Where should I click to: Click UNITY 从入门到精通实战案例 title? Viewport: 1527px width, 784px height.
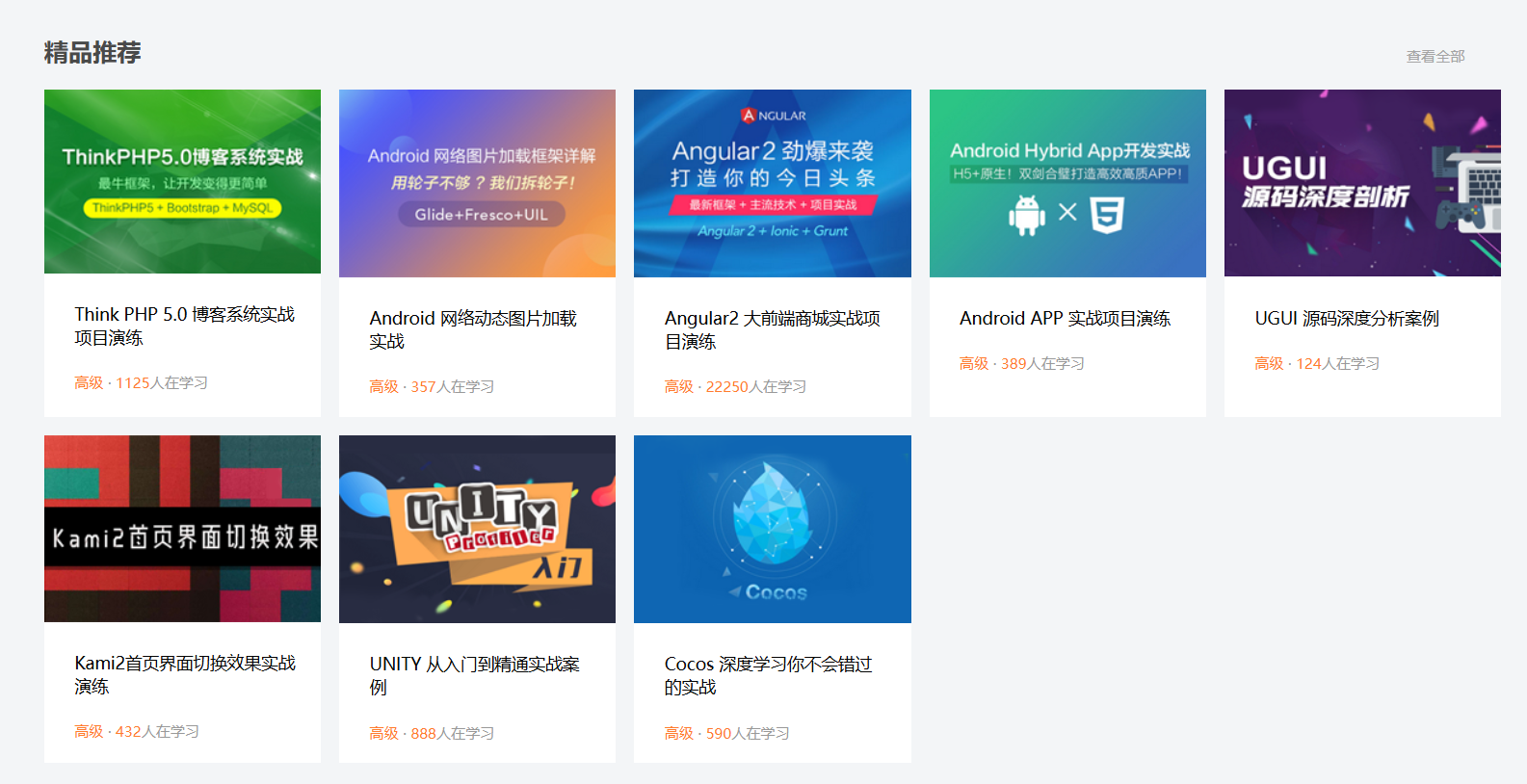click(x=474, y=675)
